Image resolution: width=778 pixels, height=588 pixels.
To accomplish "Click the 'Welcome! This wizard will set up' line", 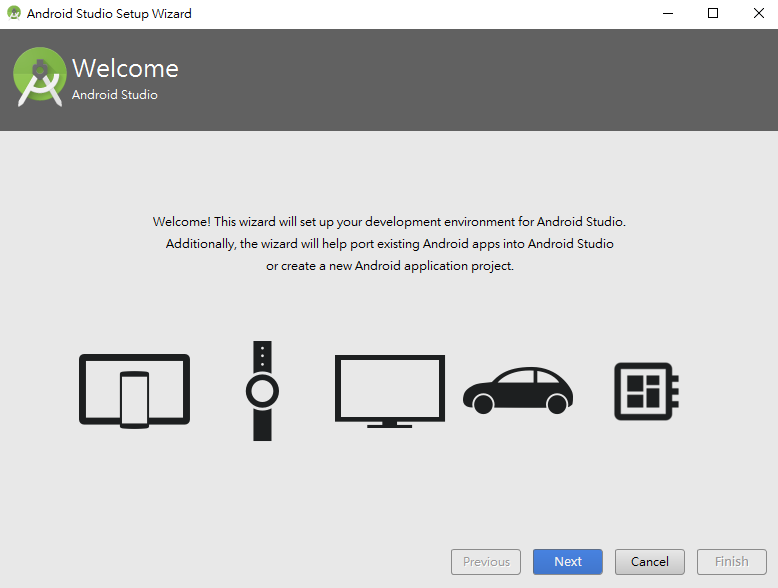I will [389, 222].
